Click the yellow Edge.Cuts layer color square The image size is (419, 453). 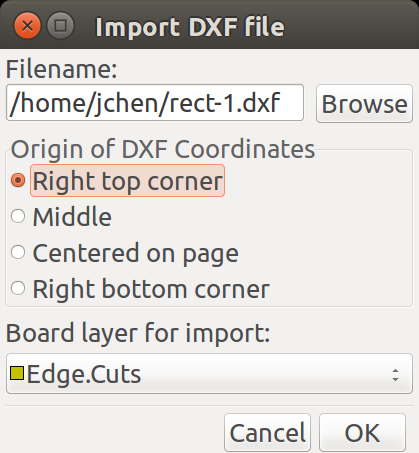17,373
